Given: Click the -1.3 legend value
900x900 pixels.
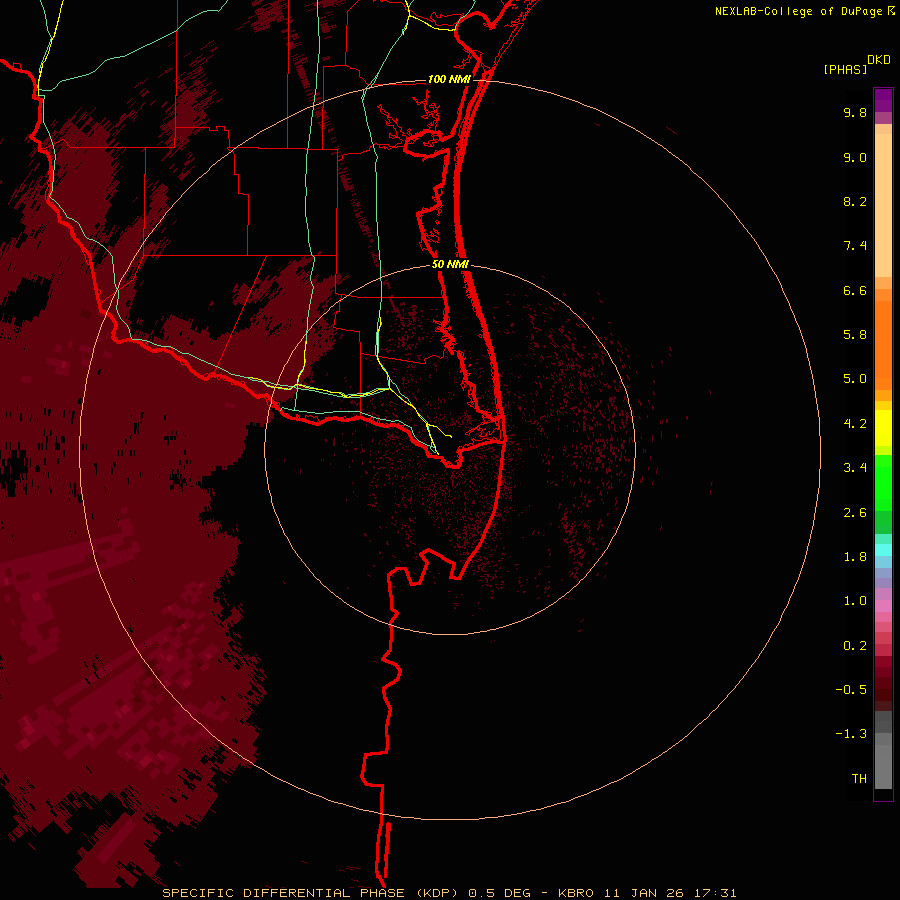Looking at the screenshot, I should (851, 734).
